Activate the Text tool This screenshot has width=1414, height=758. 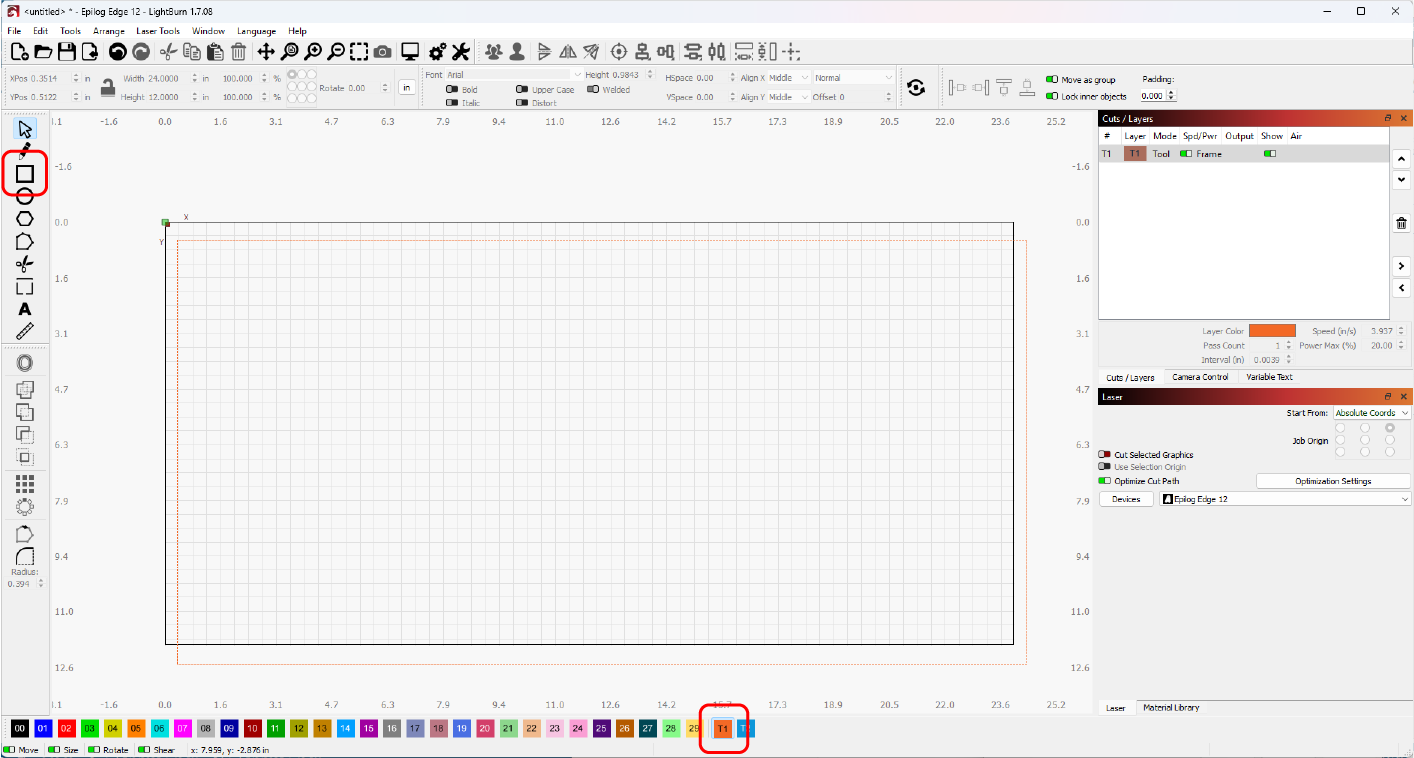(24, 309)
